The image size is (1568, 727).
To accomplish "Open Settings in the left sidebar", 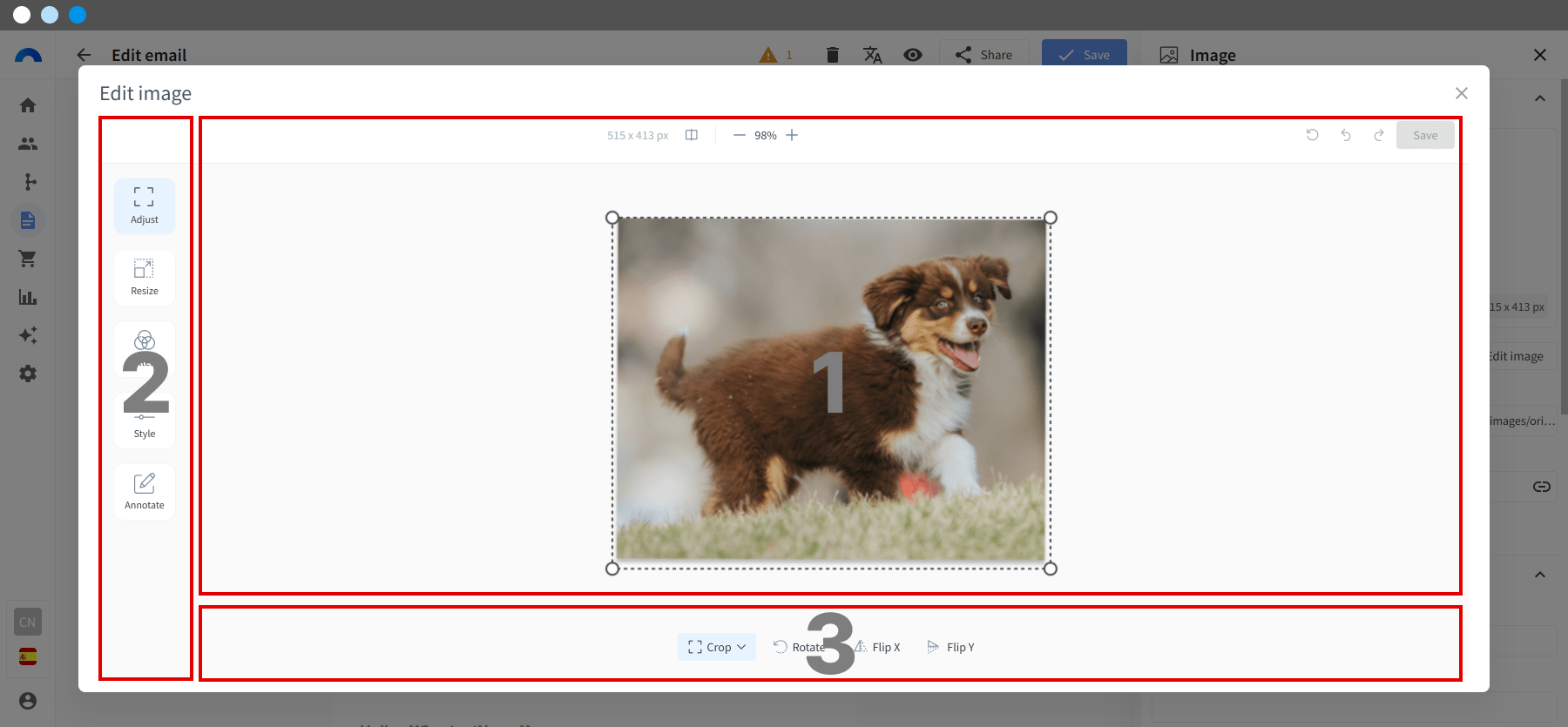I will (28, 374).
